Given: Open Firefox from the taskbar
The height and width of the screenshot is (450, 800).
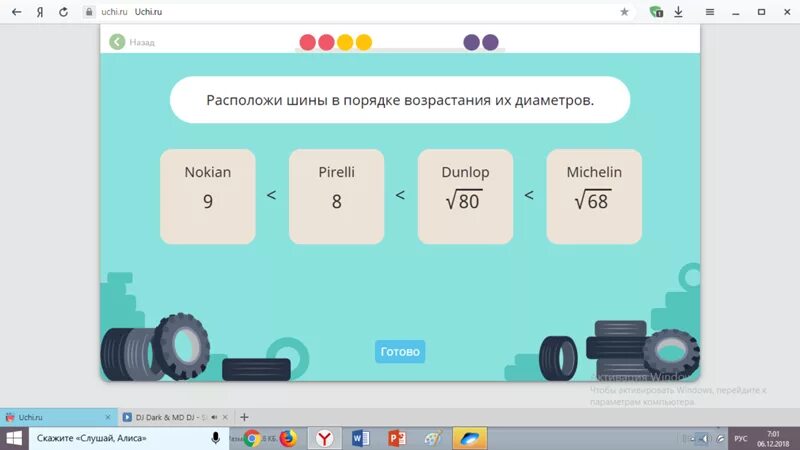Looking at the screenshot, I should point(288,438).
